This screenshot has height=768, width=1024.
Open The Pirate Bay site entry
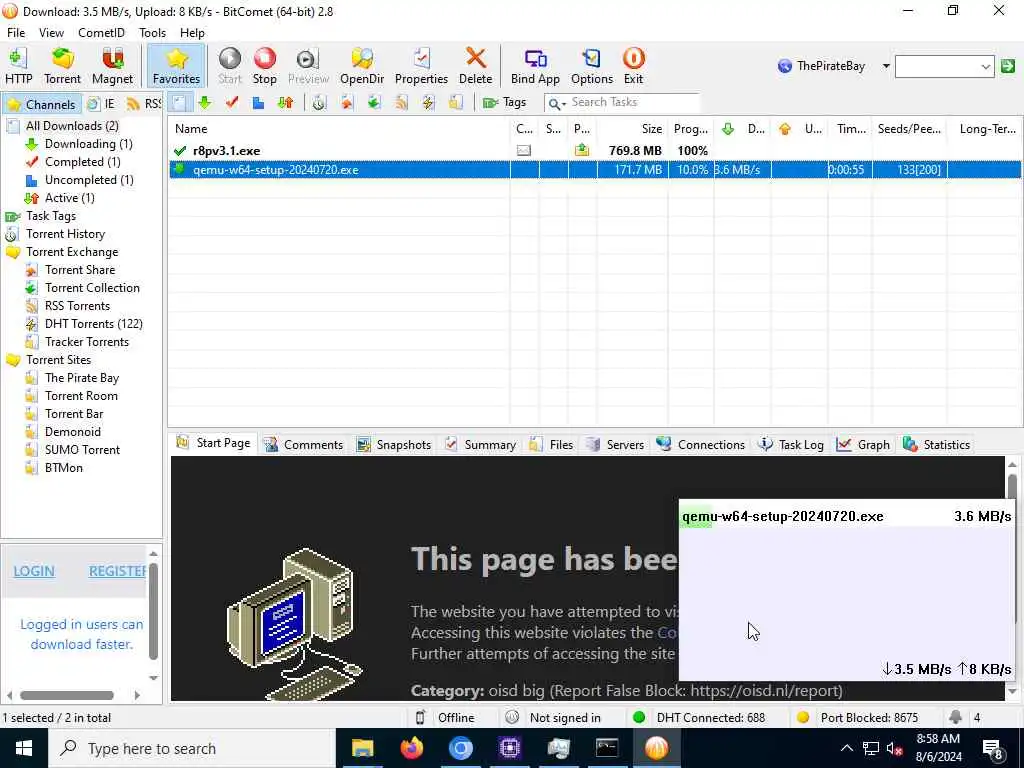coord(82,377)
